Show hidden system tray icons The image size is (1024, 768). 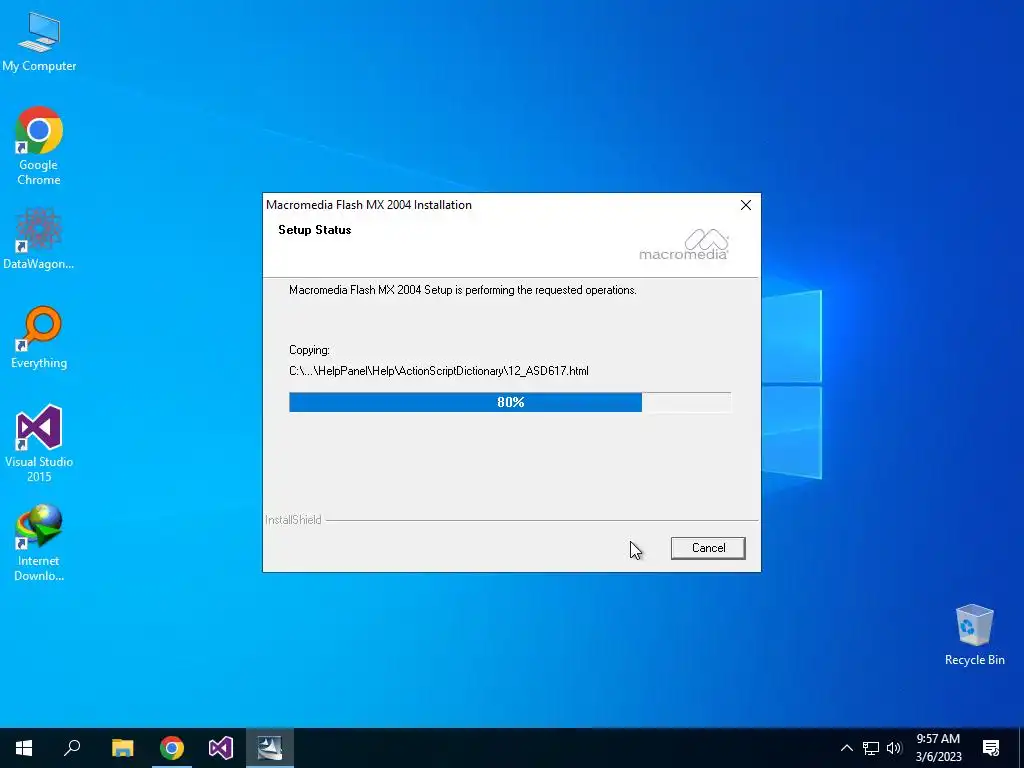pyautogui.click(x=846, y=748)
